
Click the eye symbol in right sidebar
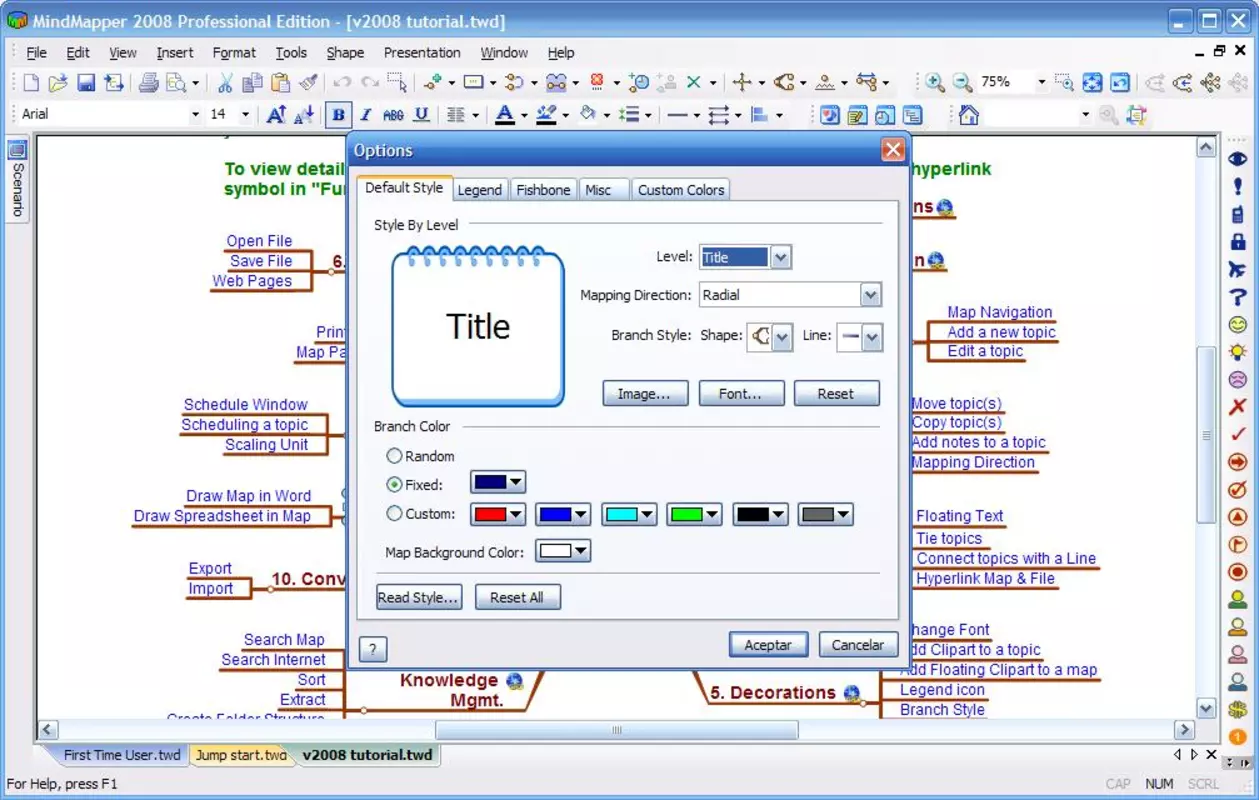1238,159
